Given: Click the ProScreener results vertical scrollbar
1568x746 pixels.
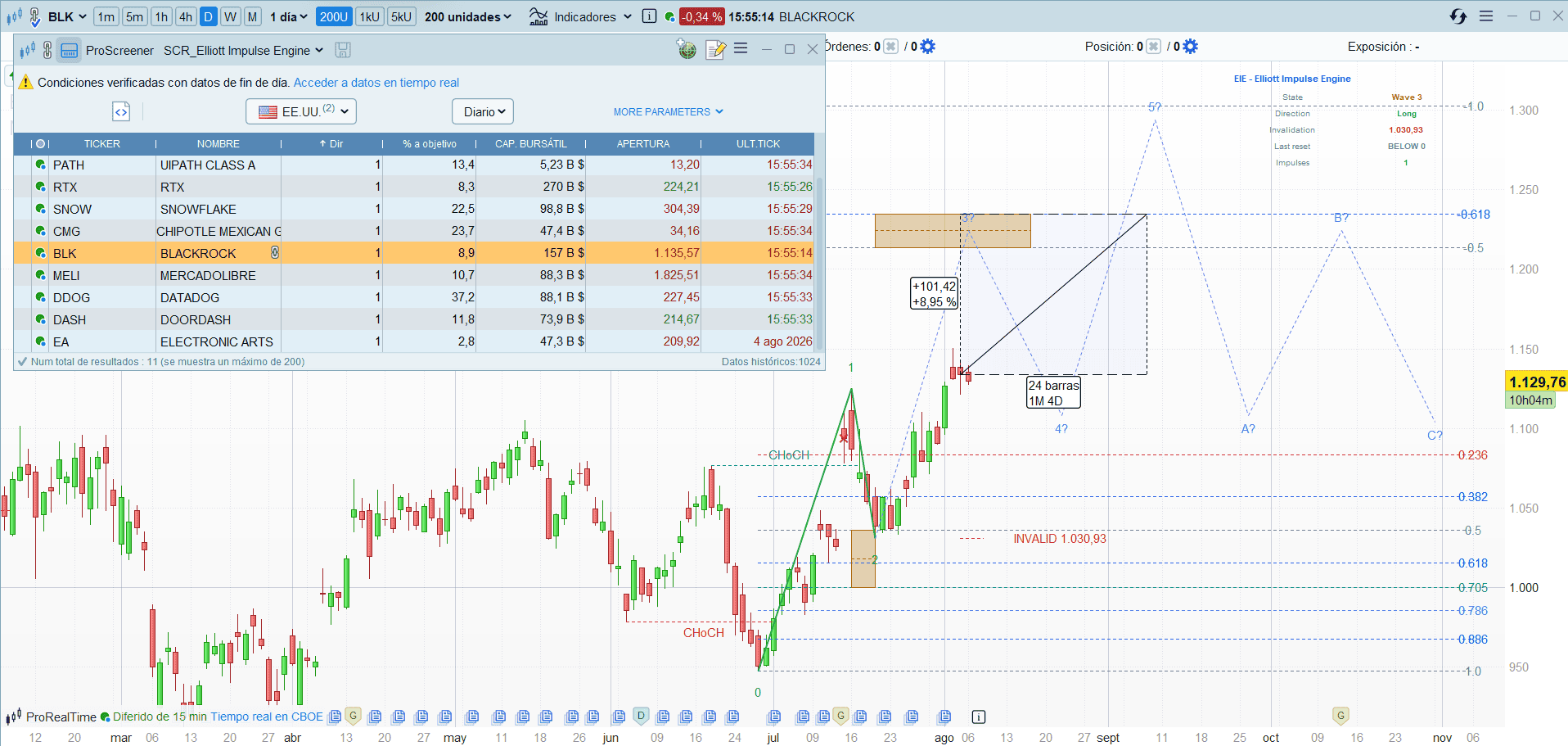Looking at the screenshot, I should (819, 262).
